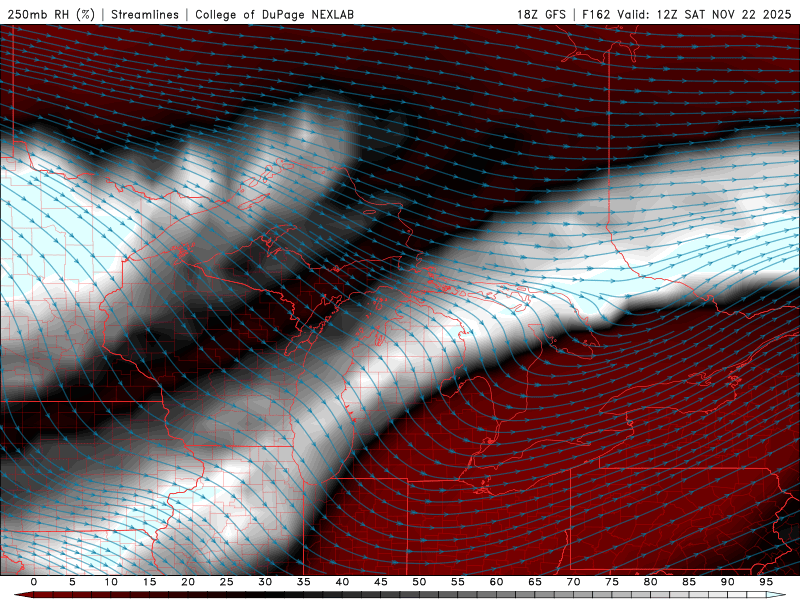Click the "F162" forecast hour label

596,14
